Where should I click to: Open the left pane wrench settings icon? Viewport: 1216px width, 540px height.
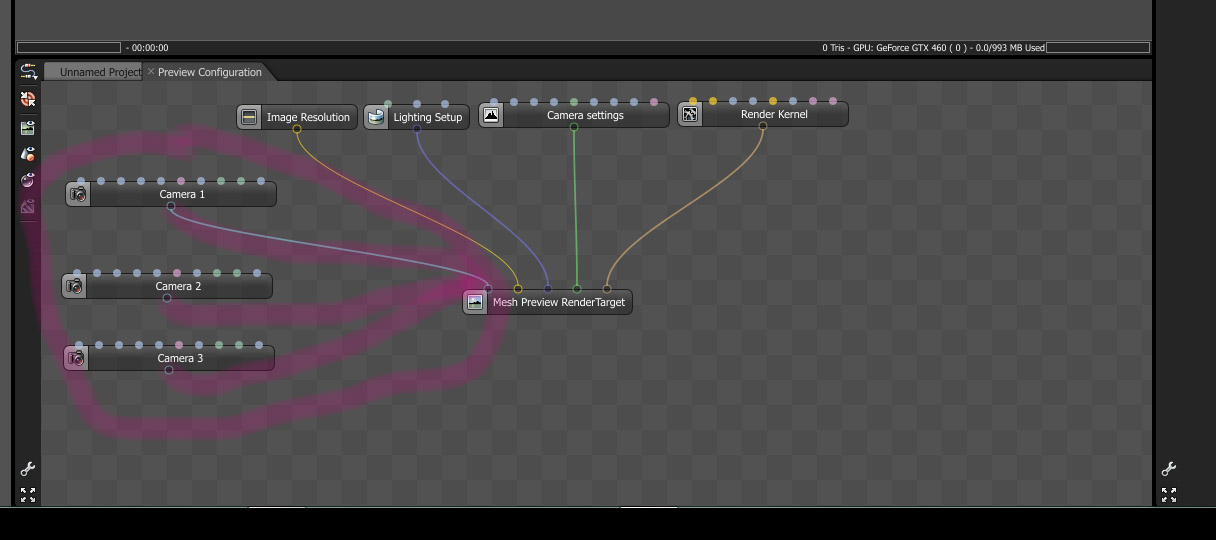pyautogui.click(x=28, y=468)
